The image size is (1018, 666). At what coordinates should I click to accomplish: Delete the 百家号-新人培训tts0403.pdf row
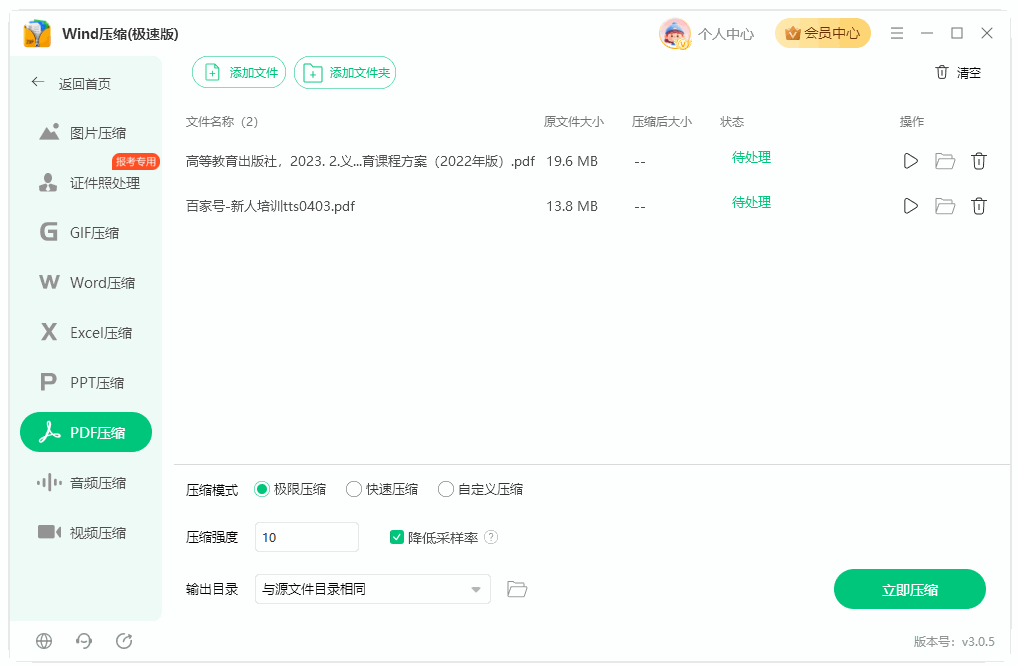coord(979,206)
